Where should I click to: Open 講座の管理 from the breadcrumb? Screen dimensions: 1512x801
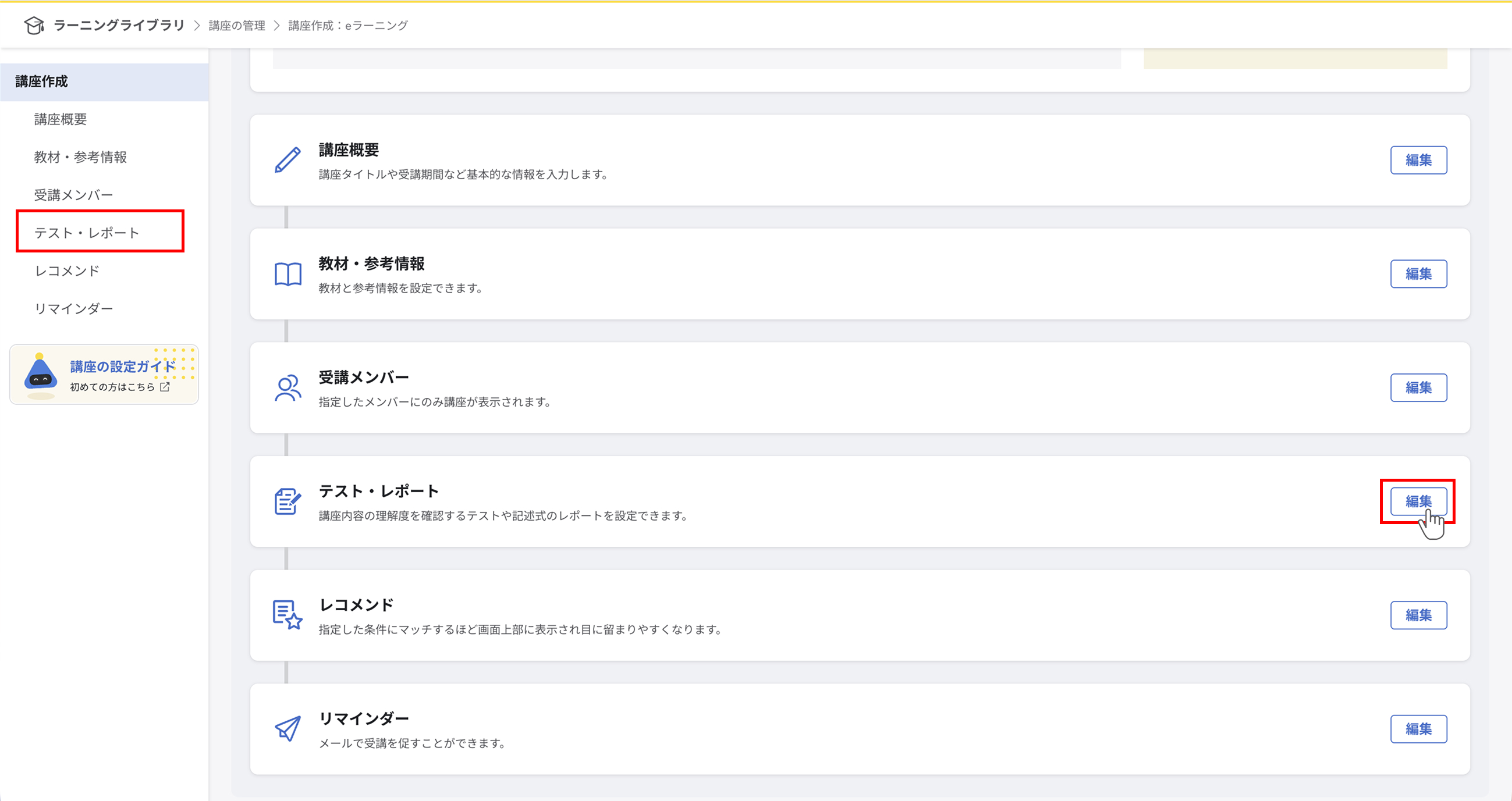click(x=236, y=25)
